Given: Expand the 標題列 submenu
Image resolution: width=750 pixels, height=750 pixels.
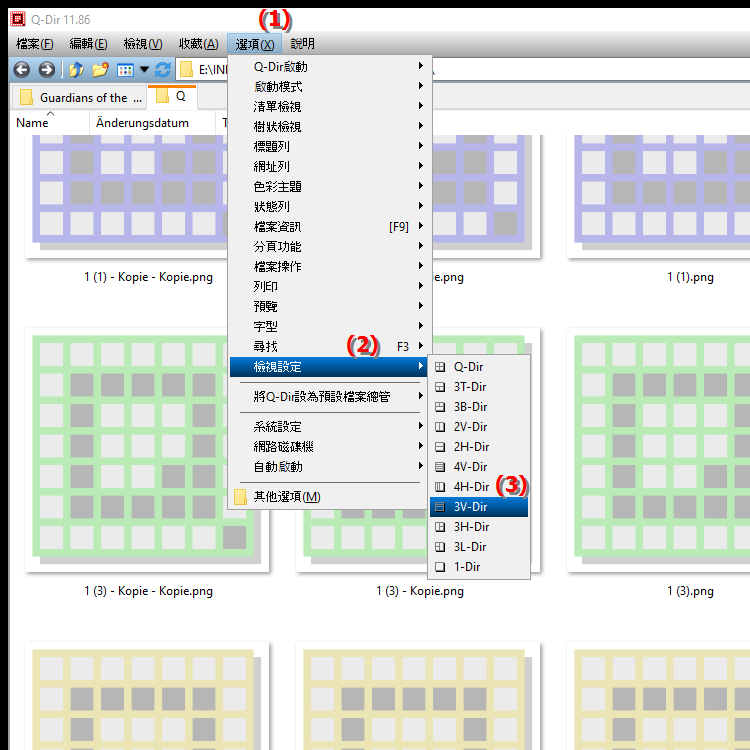Looking at the screenshot, I should 330,146.
